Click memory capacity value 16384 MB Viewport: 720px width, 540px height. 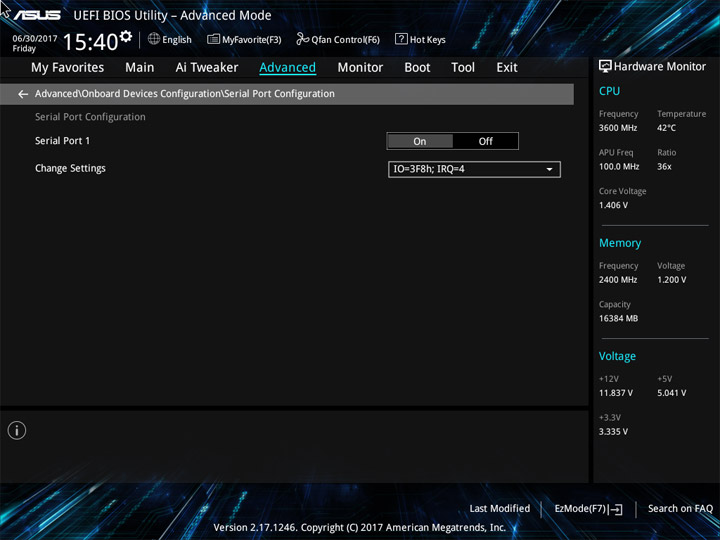pyautogui.click(x=618, y=318)
